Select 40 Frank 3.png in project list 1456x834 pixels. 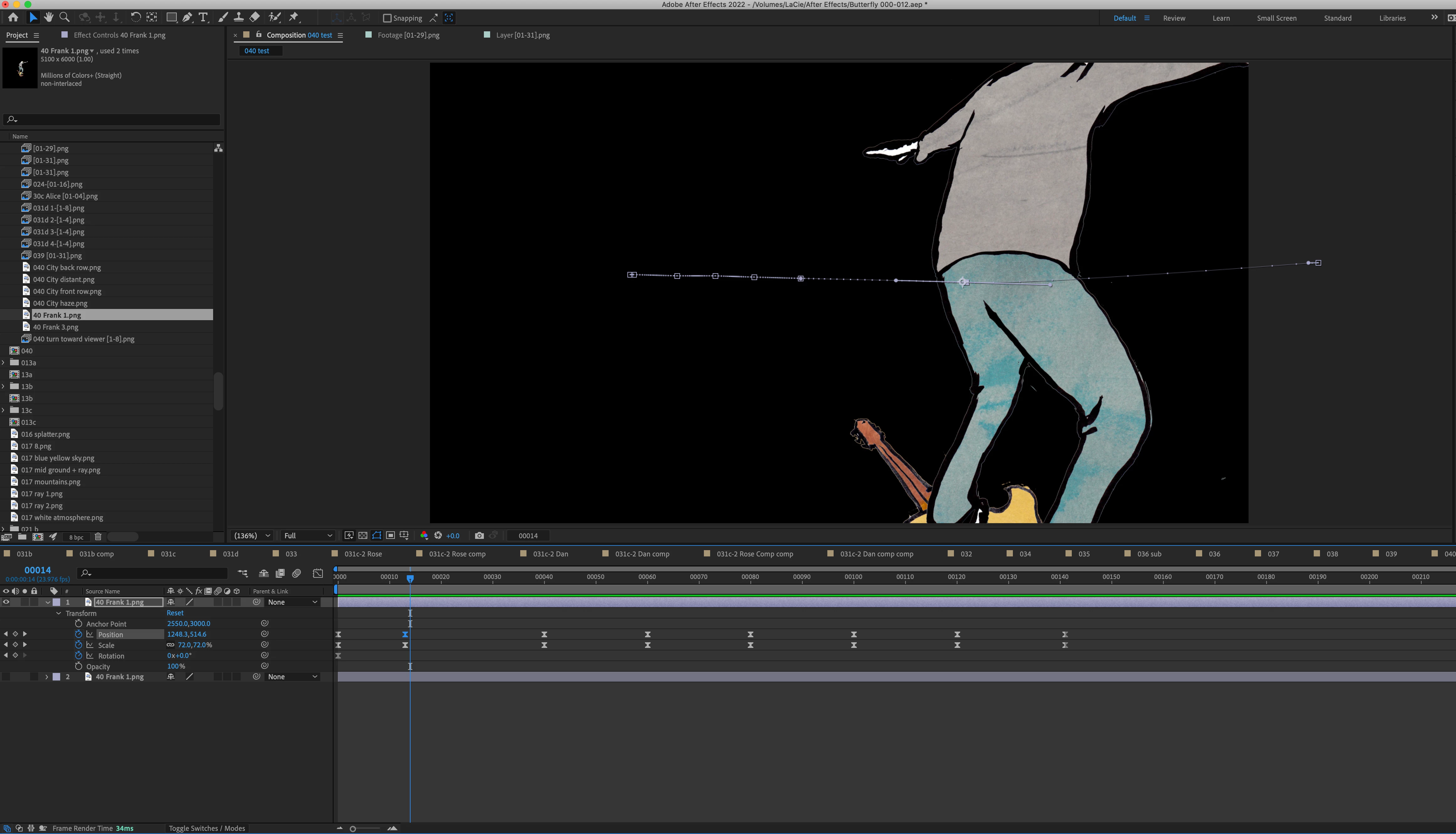pyautogui.click(x=55, y=327)
